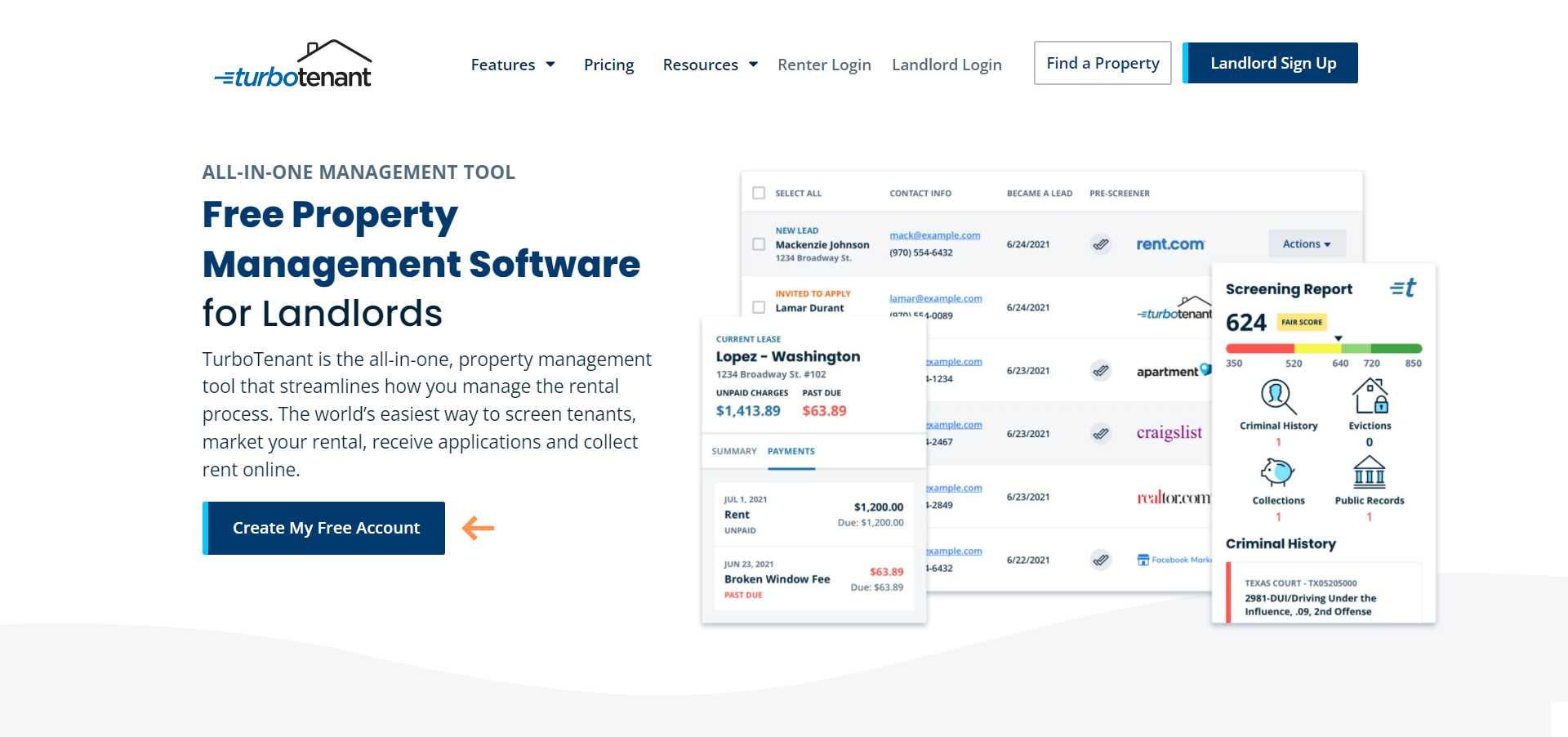Click the turbotenant source logo in Lamar row

pyautogui.click(x=1175, y=309)
